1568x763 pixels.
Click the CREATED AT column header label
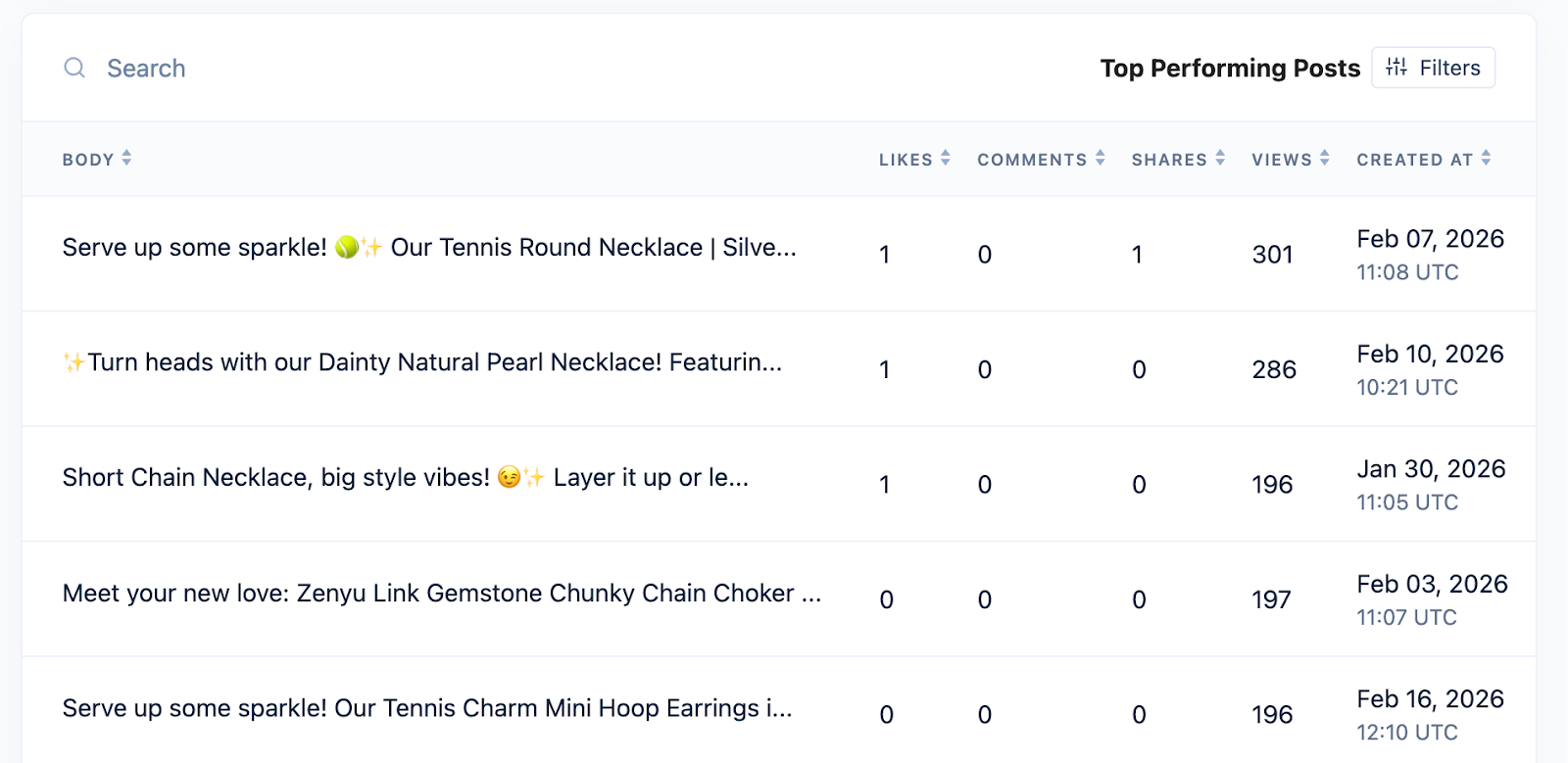(x=1414, y=160)
